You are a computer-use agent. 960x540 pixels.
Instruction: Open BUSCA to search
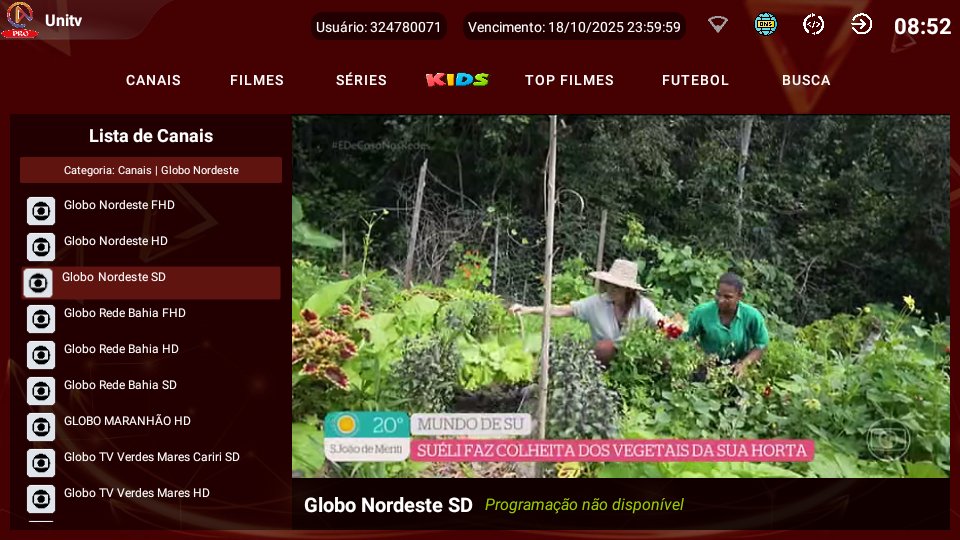(x=806, y=80)
